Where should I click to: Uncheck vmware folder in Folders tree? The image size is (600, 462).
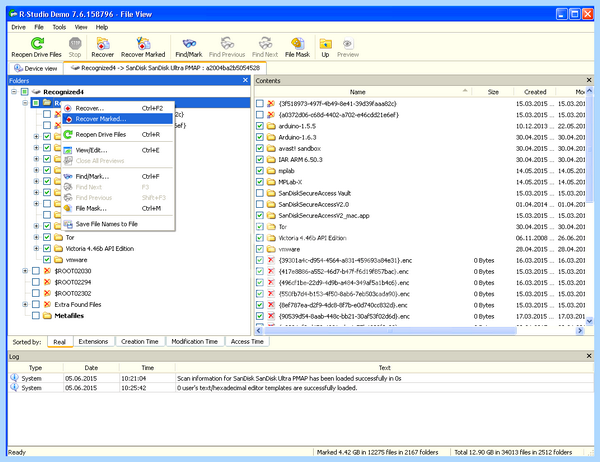47,260
